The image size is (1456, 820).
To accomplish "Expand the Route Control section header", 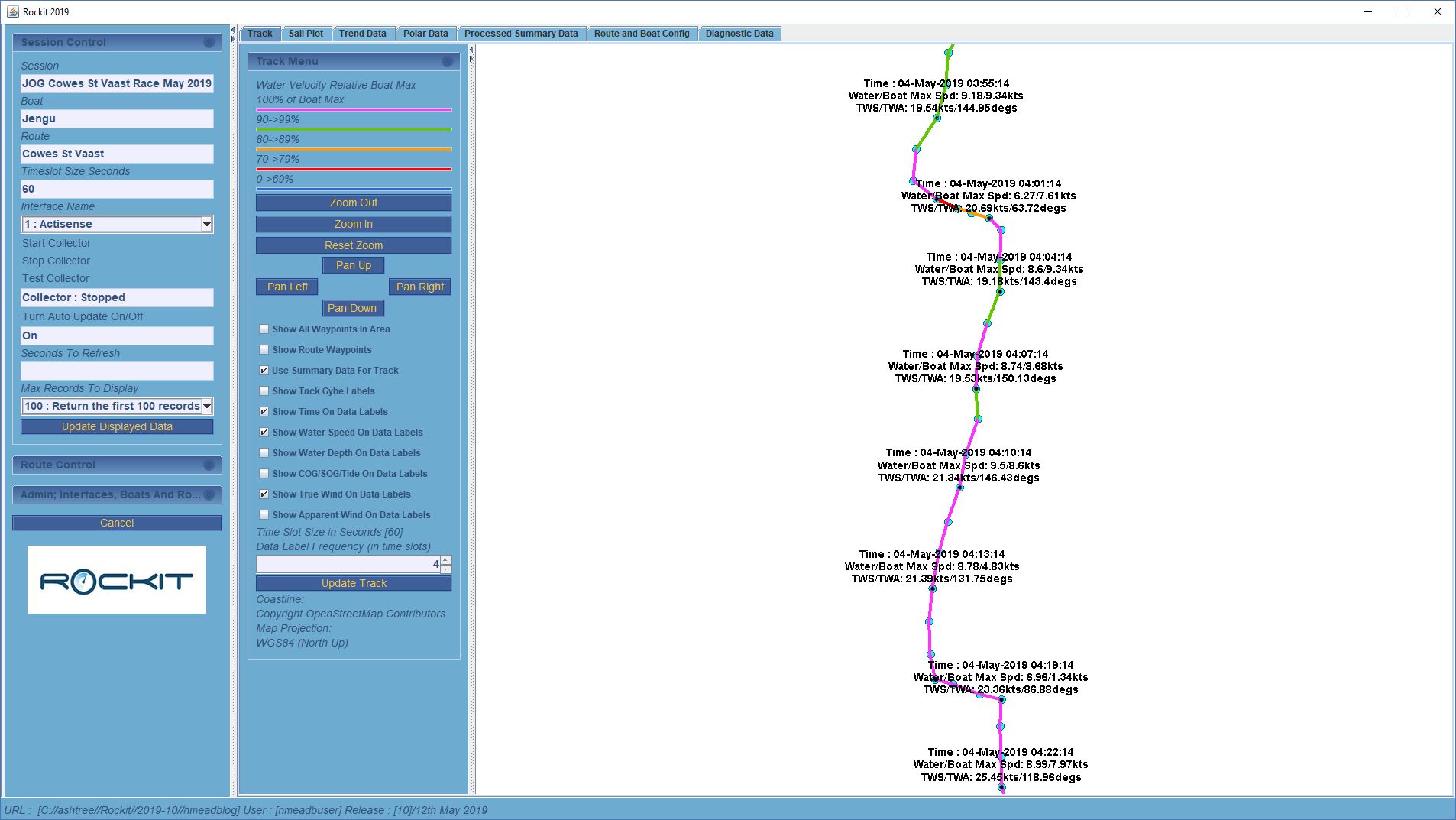I will pos(107,465).
